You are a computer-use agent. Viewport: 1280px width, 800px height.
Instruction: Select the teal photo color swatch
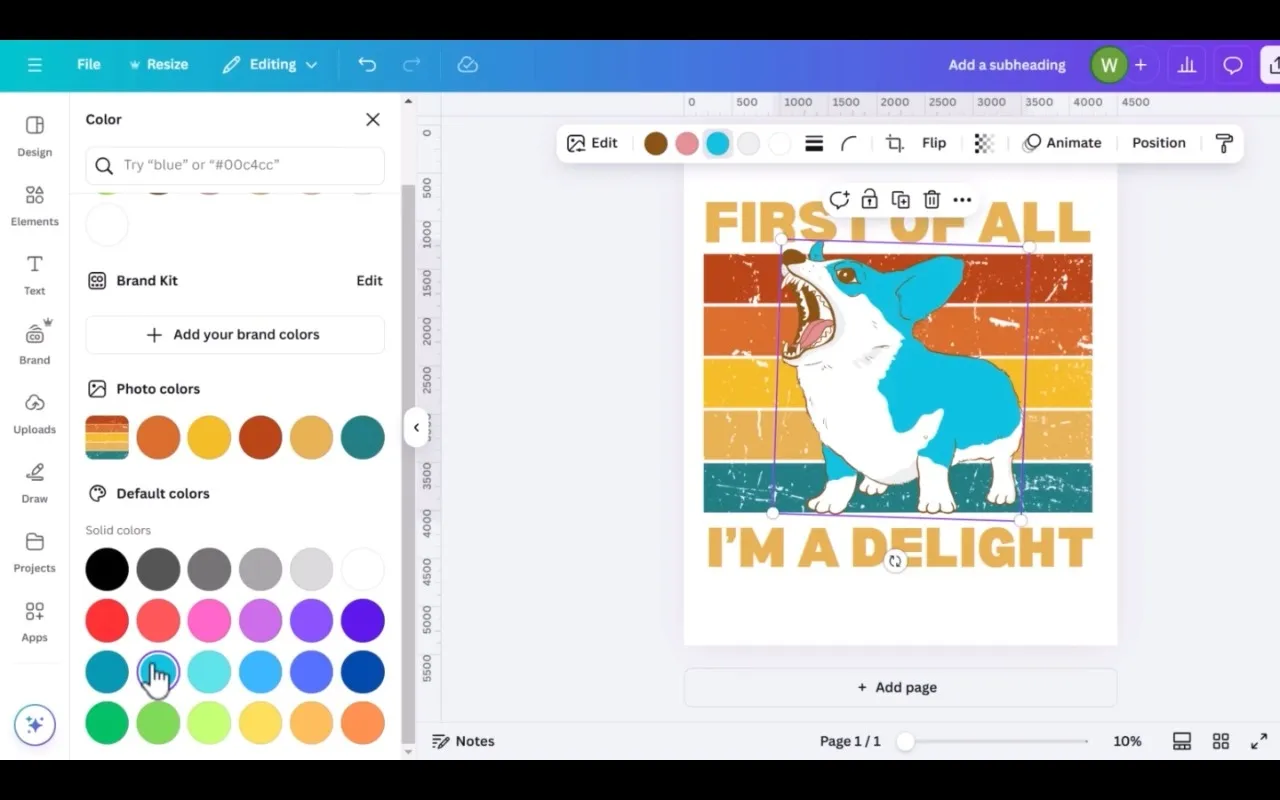pos(362,438)
